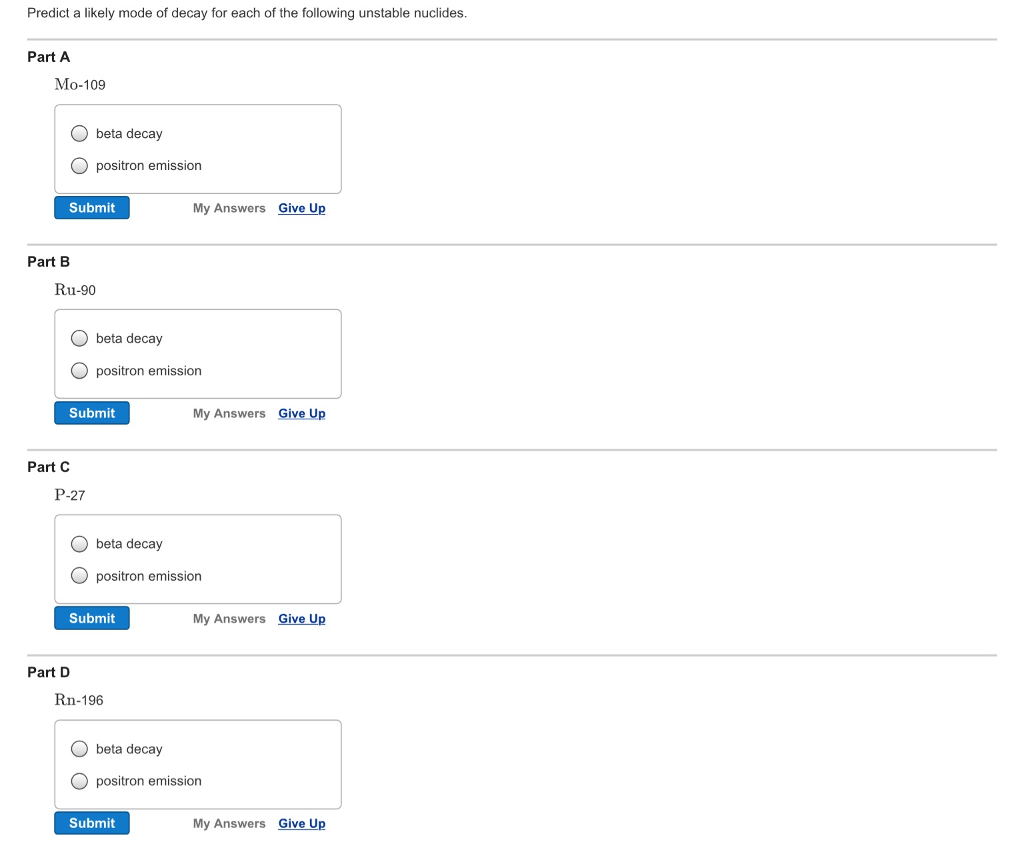
Task: Click Give Up for Part D
Action: point(301,823)
